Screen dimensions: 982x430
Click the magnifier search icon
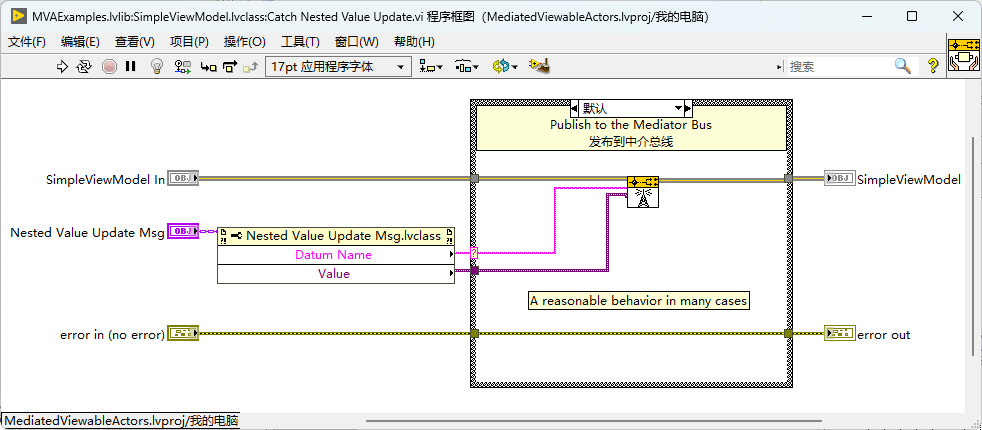902,66
